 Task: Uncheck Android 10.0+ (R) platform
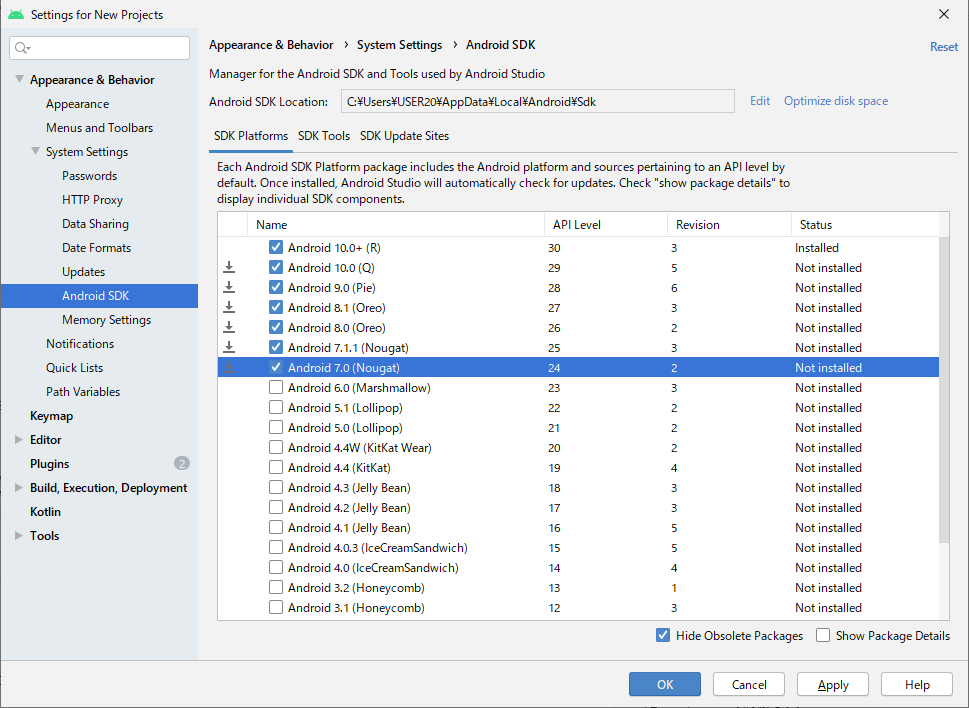276,247
